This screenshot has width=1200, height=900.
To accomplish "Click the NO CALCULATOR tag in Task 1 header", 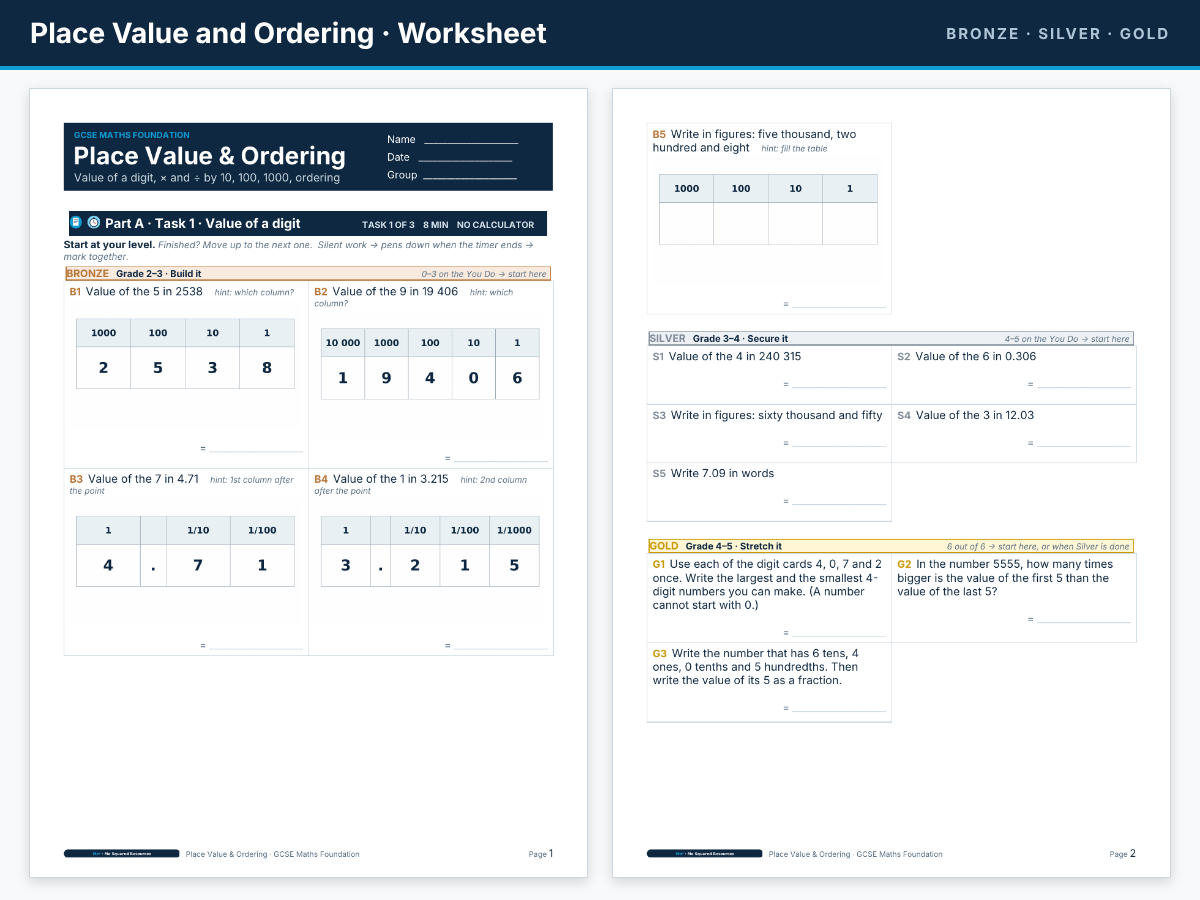I will point(495,225).
